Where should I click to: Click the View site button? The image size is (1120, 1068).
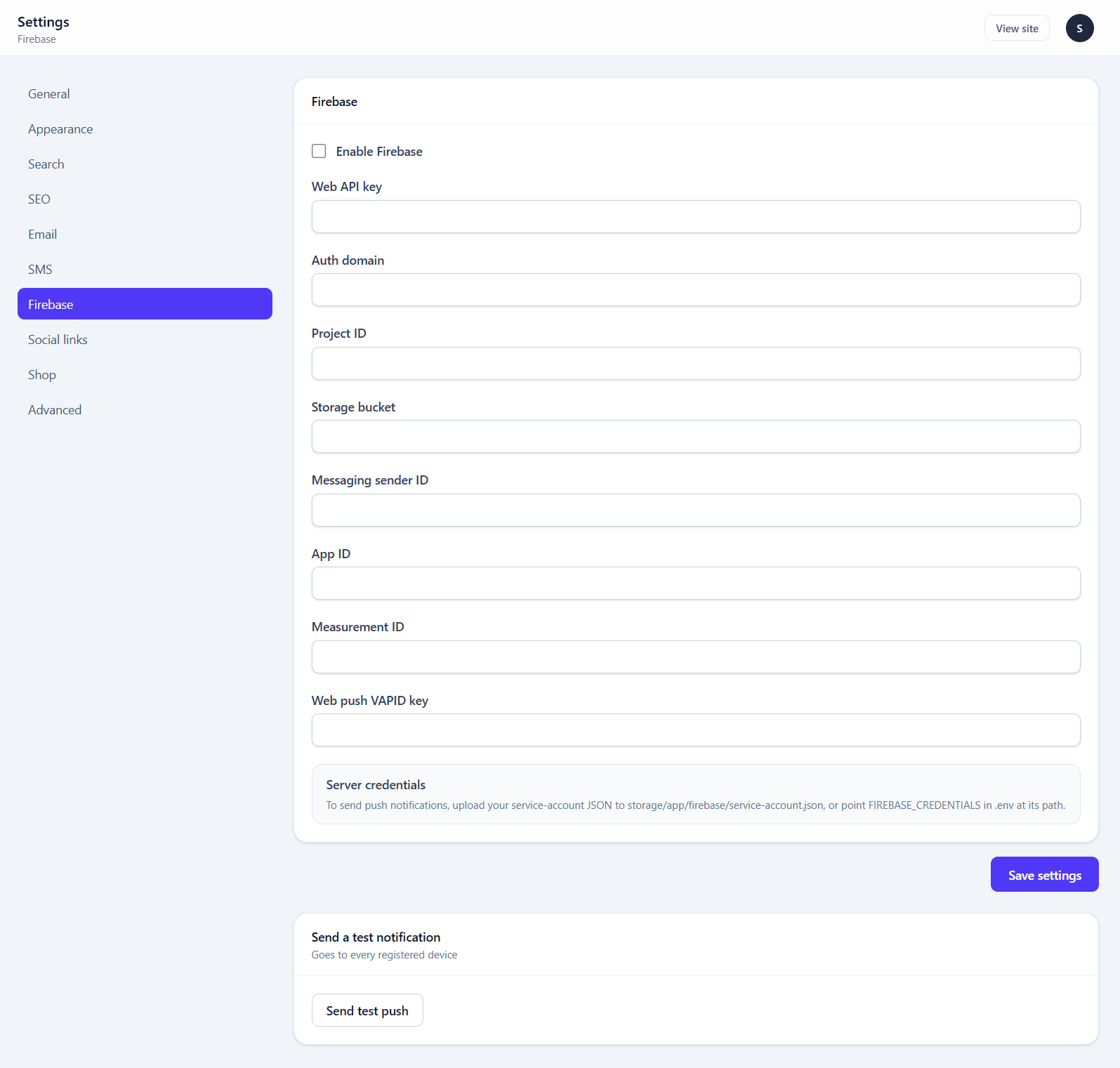(1017, 28)
